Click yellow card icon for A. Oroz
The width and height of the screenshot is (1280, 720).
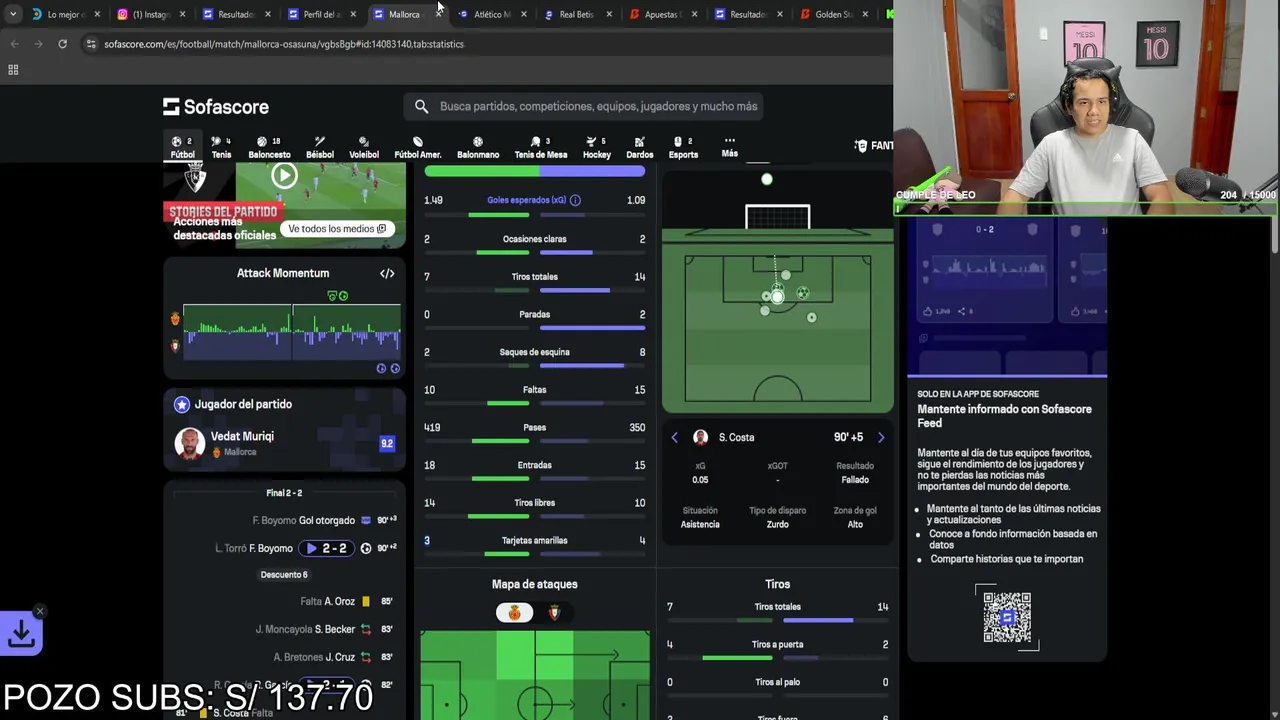pyautogui.click(x=366, y=601)
